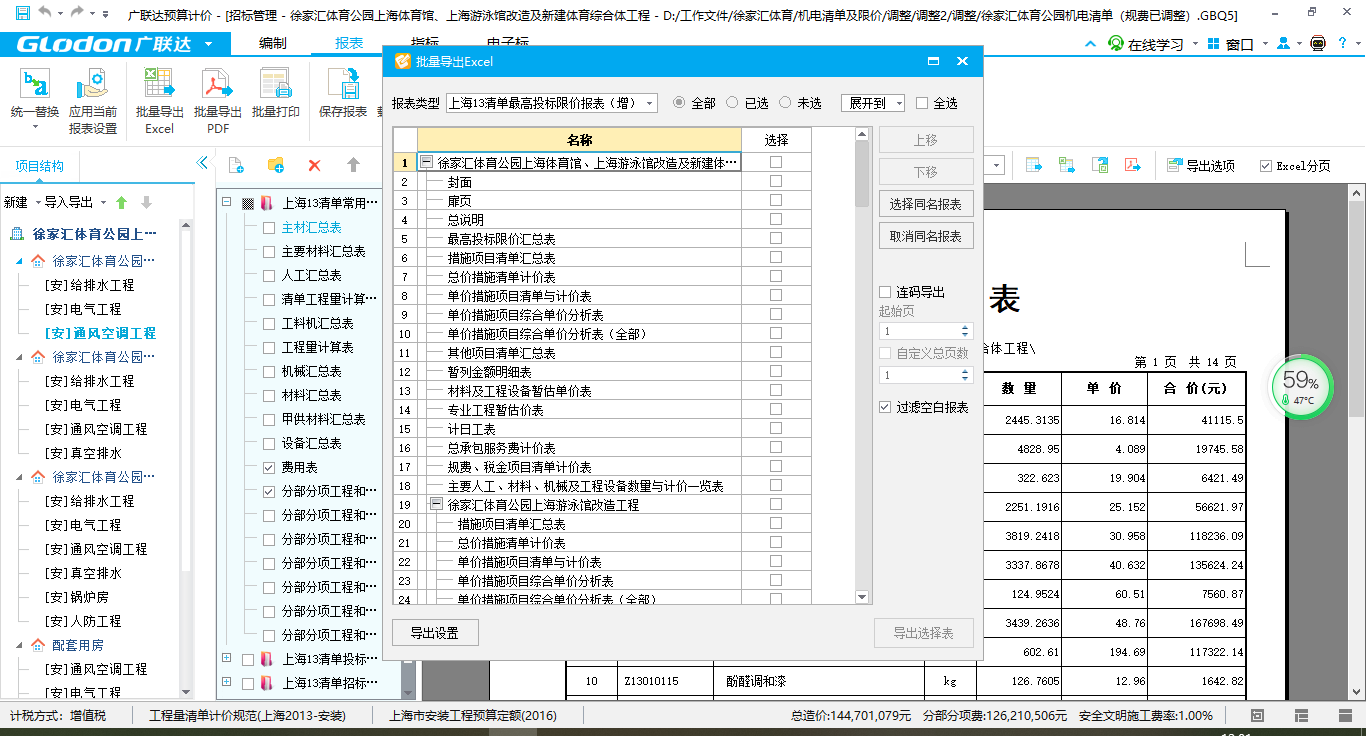Click the 起始页 number input field

pyautogui.click(x=919, y=331)
